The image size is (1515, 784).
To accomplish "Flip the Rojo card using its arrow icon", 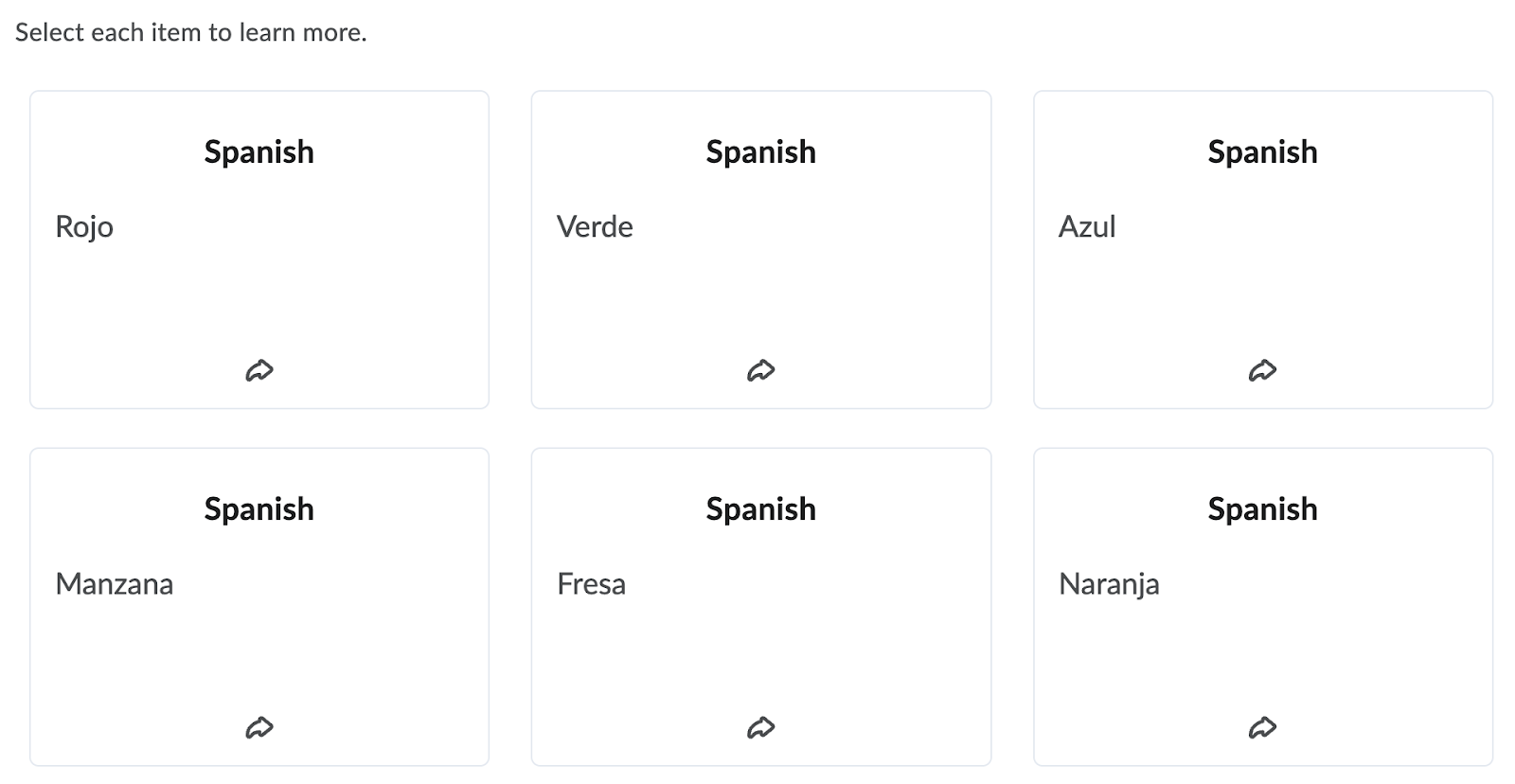I will tap(259, 370).
